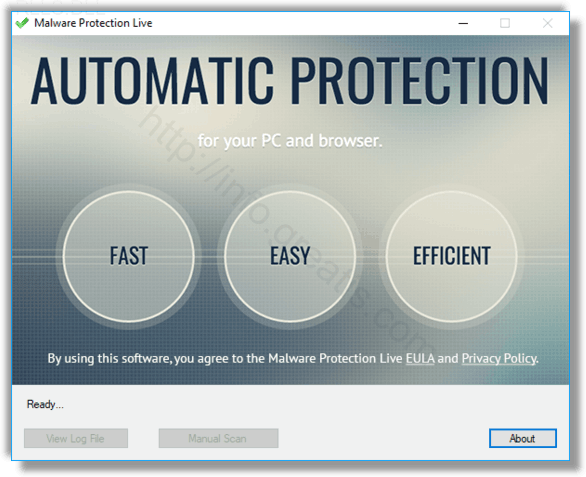Click the Malware Protection Live title text

(93, 23)
